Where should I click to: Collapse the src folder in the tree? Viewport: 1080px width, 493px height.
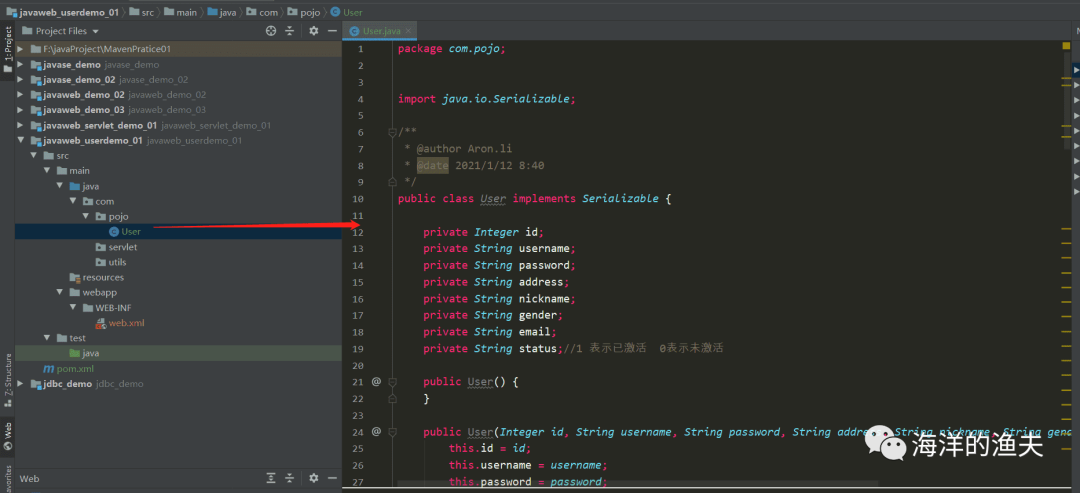tap(34, 156)
